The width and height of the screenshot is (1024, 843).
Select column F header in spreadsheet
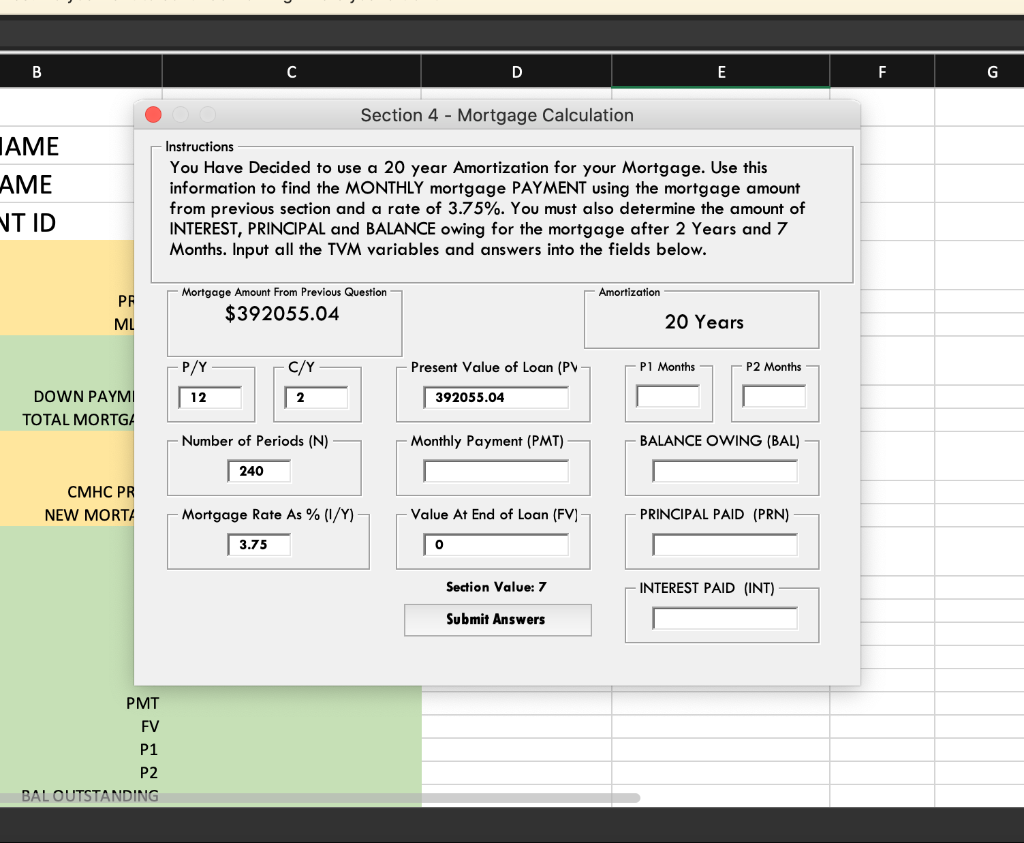point(882,72)
